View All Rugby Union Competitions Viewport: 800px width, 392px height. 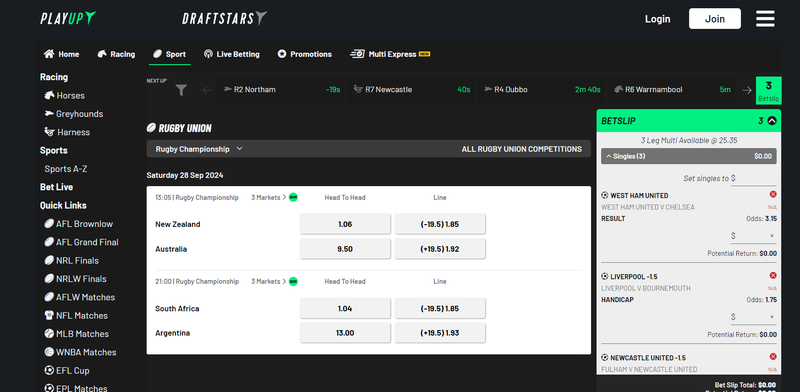521,149
